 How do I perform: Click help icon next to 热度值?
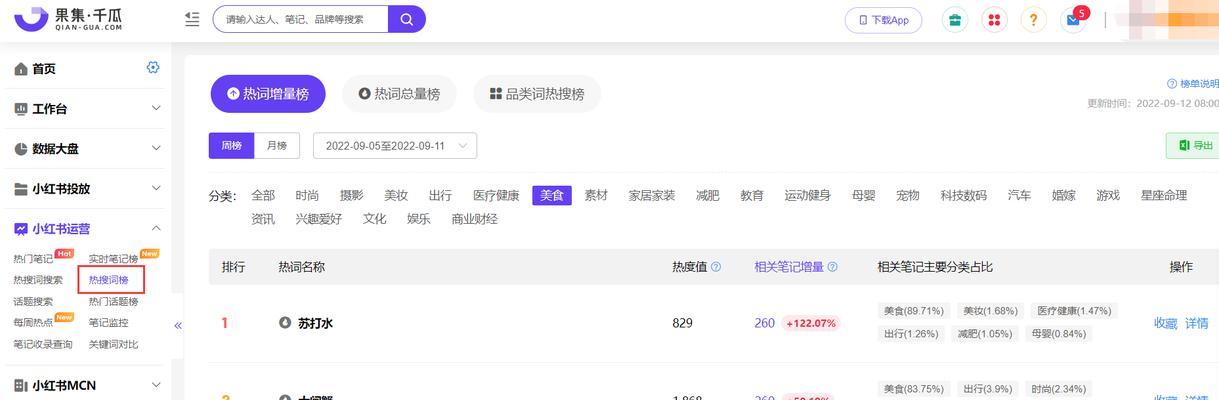coord(715,267)
